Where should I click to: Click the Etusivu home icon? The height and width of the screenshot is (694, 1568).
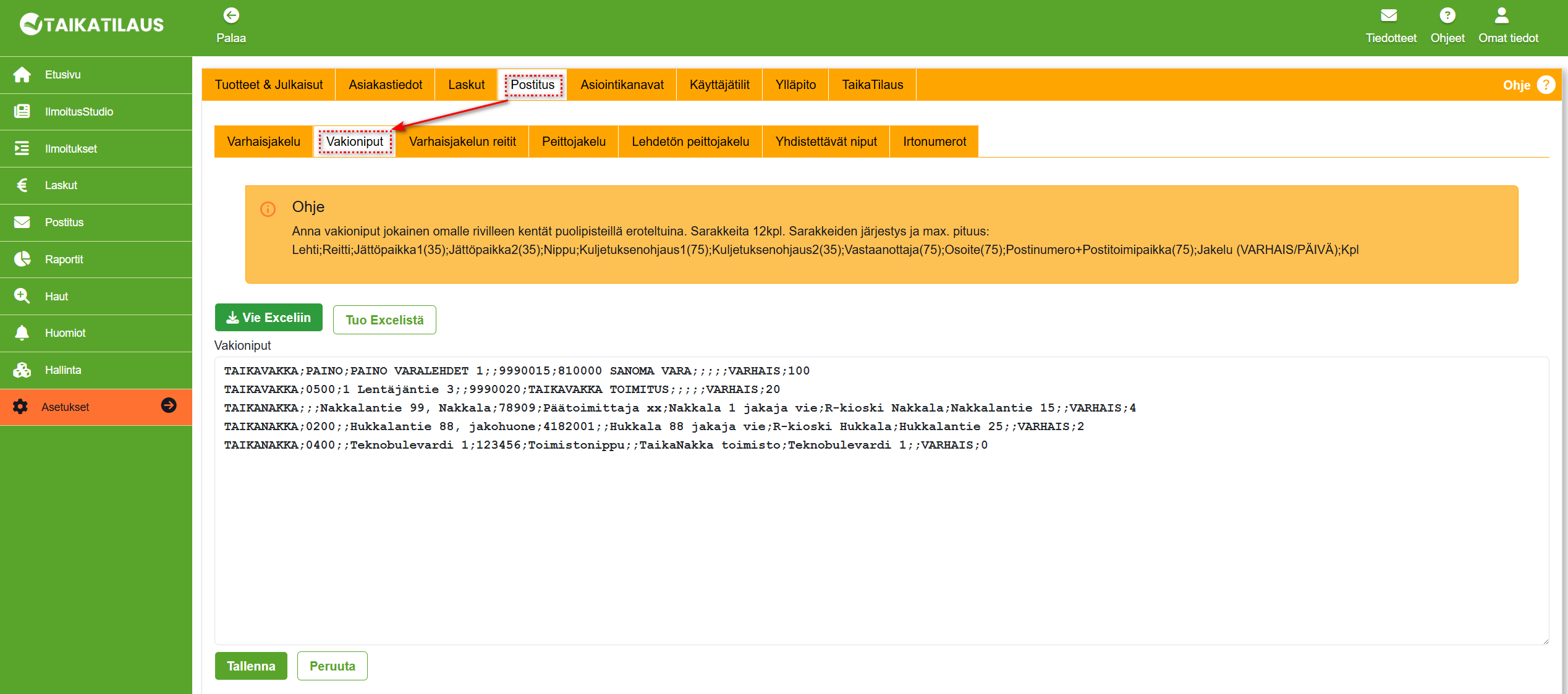tap(22, 75)
